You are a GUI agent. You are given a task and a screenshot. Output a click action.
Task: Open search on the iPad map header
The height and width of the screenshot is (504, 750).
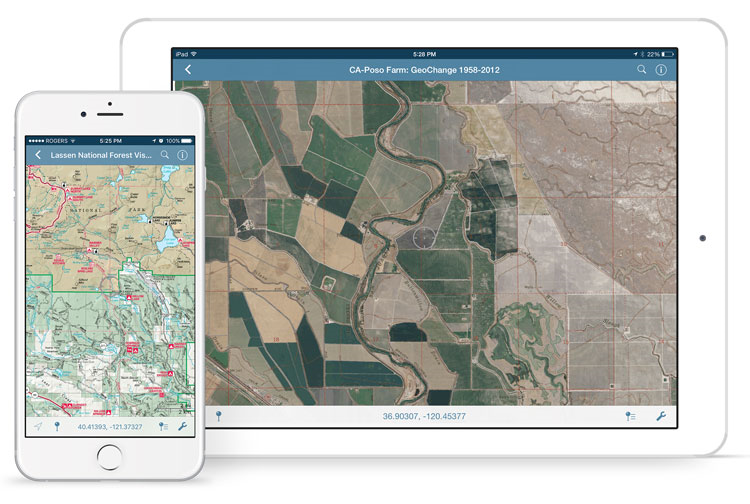tap(642, 69)
